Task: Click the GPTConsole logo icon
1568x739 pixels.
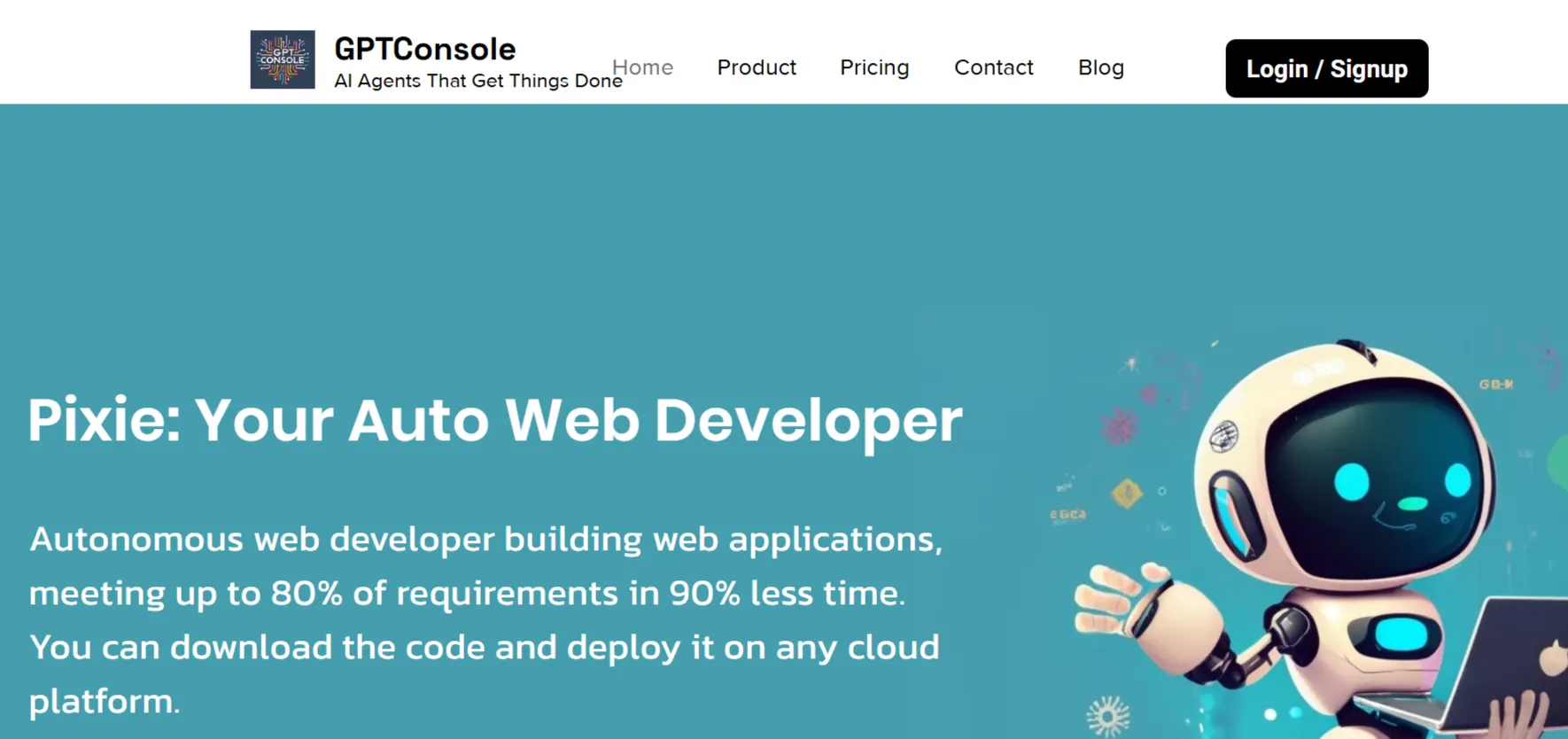Action: pyautogui.click(x=283, y=59)
